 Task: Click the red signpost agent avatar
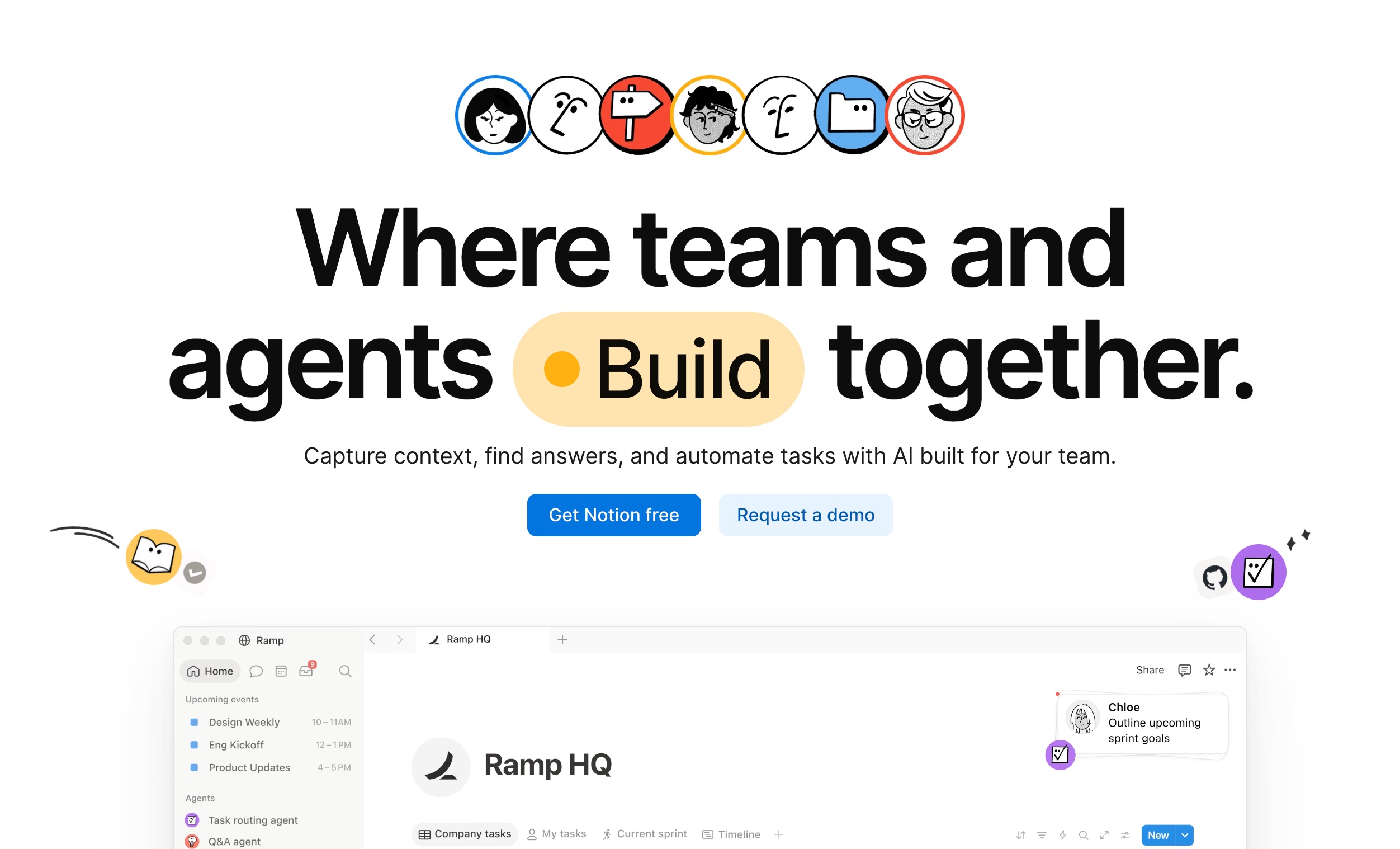tap(637, 115)
